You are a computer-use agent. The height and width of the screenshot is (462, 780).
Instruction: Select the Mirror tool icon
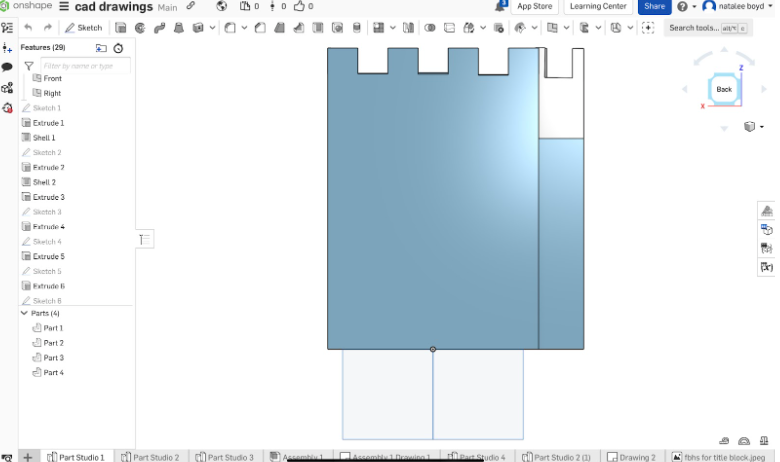(408, 28)
